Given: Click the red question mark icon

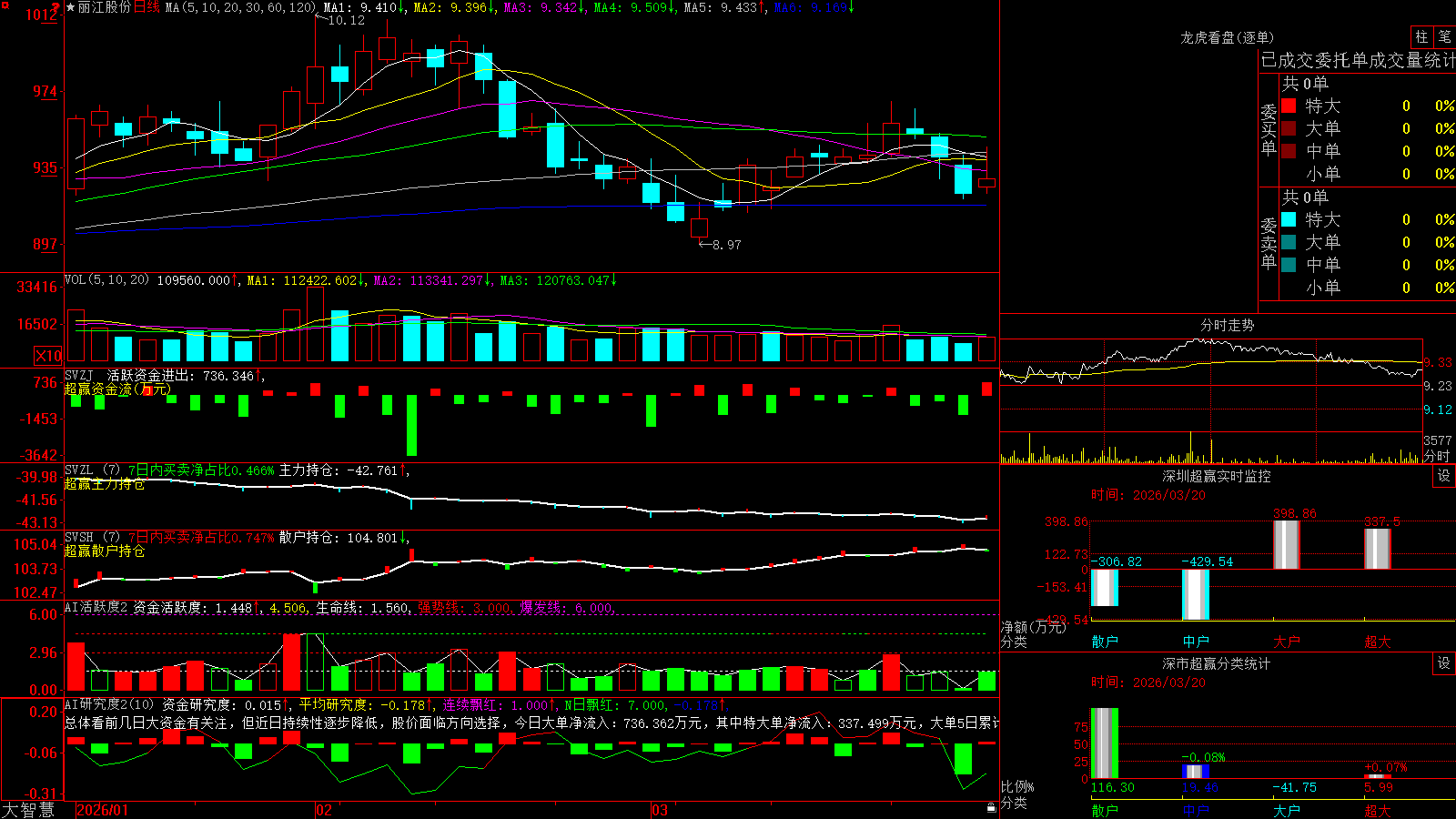Looking at the screenshot, I should tap(56, 7).
